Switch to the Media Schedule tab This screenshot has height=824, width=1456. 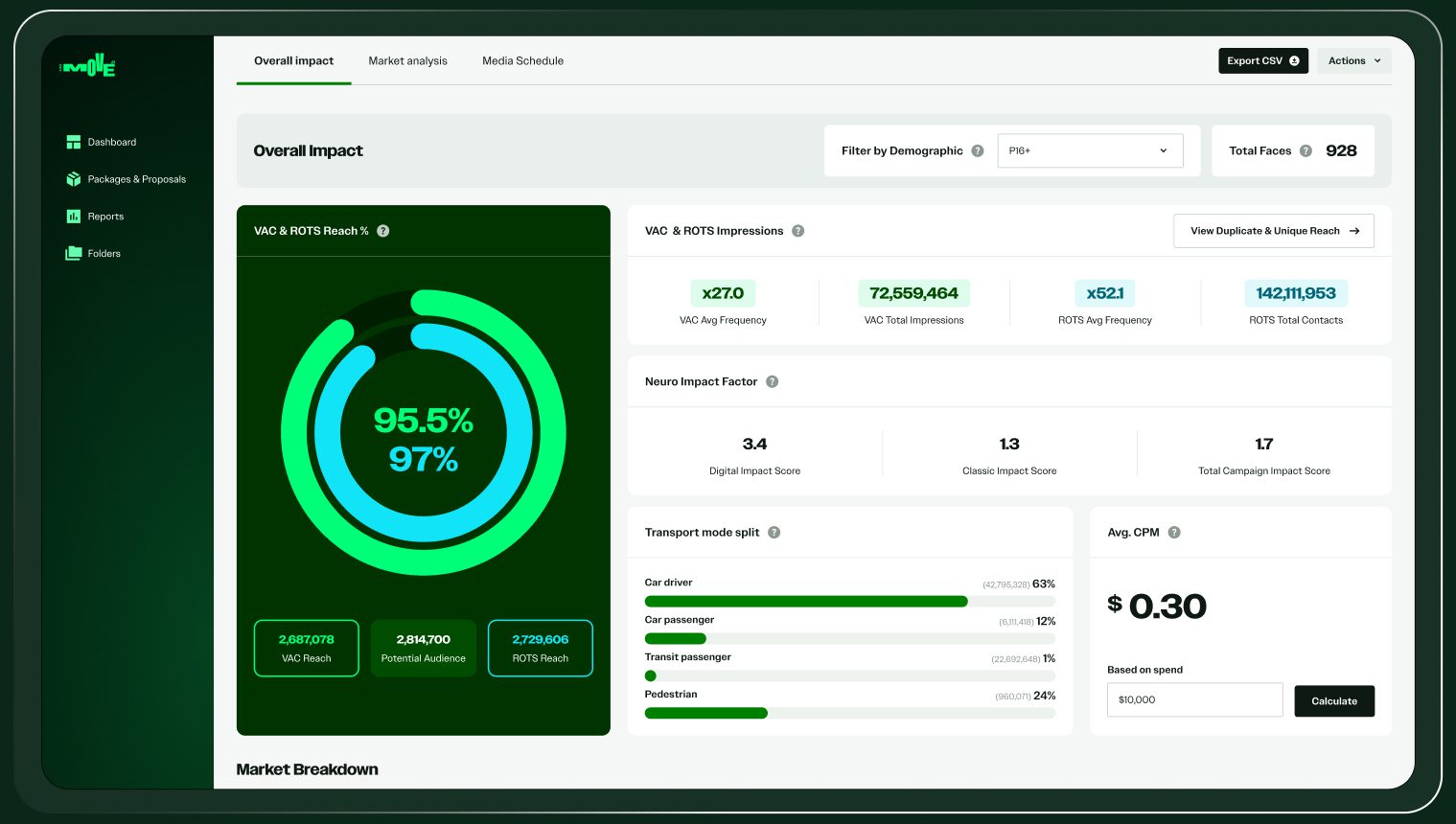tap(522, 60)
